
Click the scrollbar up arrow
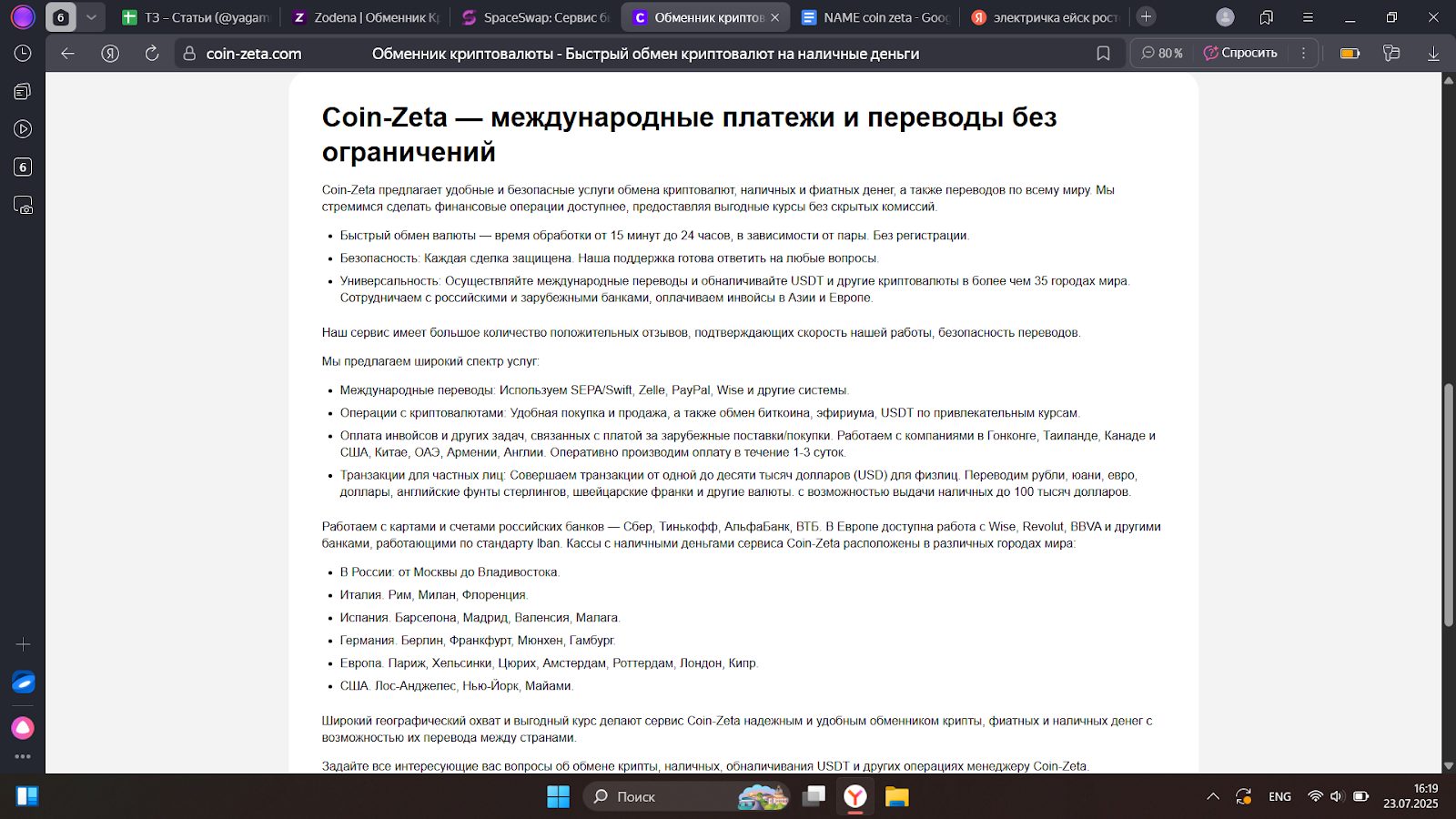pyautogui.click(x=1448, y=80)
